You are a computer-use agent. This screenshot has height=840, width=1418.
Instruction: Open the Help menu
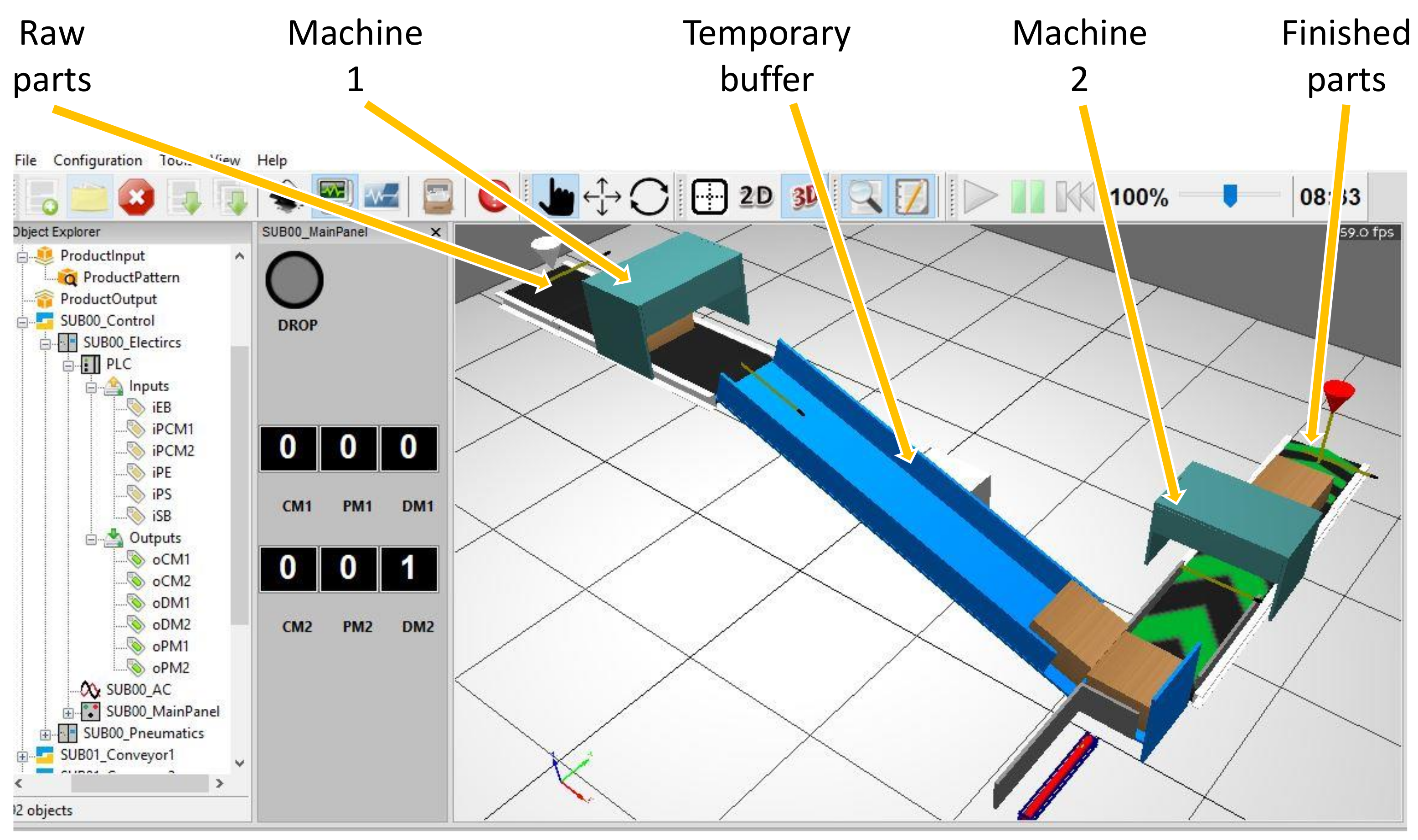pos(272,161)
